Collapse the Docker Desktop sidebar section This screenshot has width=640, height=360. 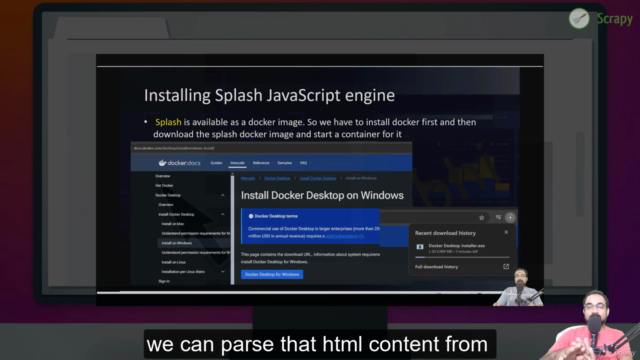click(x=223, y=195)
